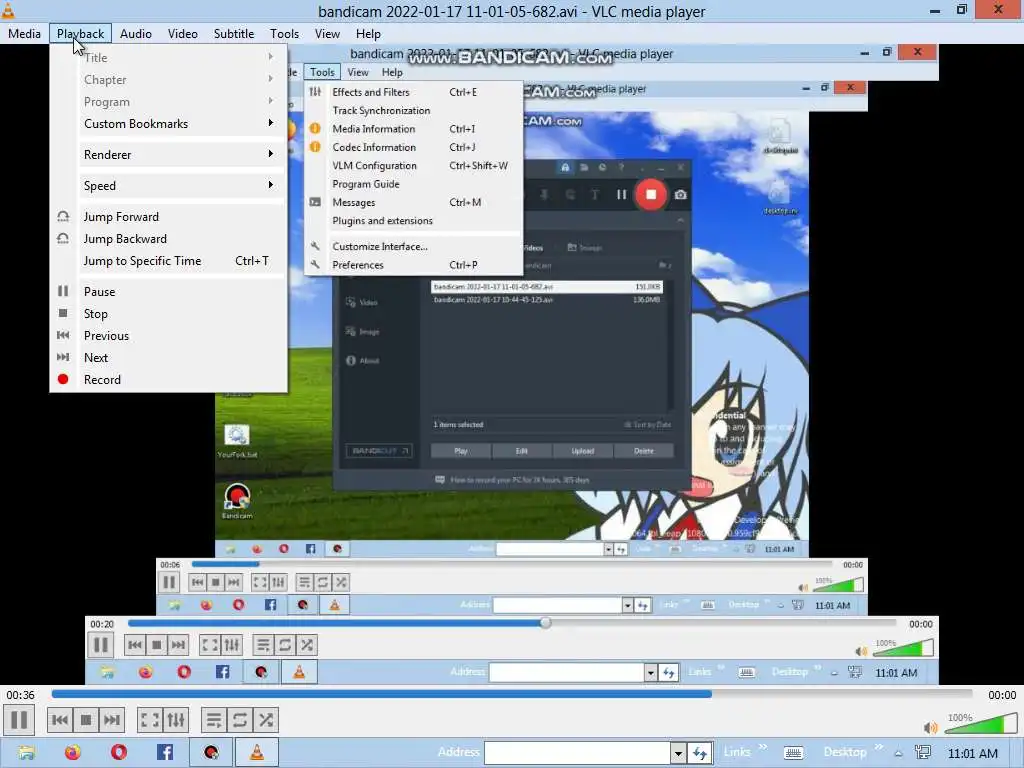Skip to next media in the main control bar
Viewport: 1024px width, 768px height.
[112, 720]
